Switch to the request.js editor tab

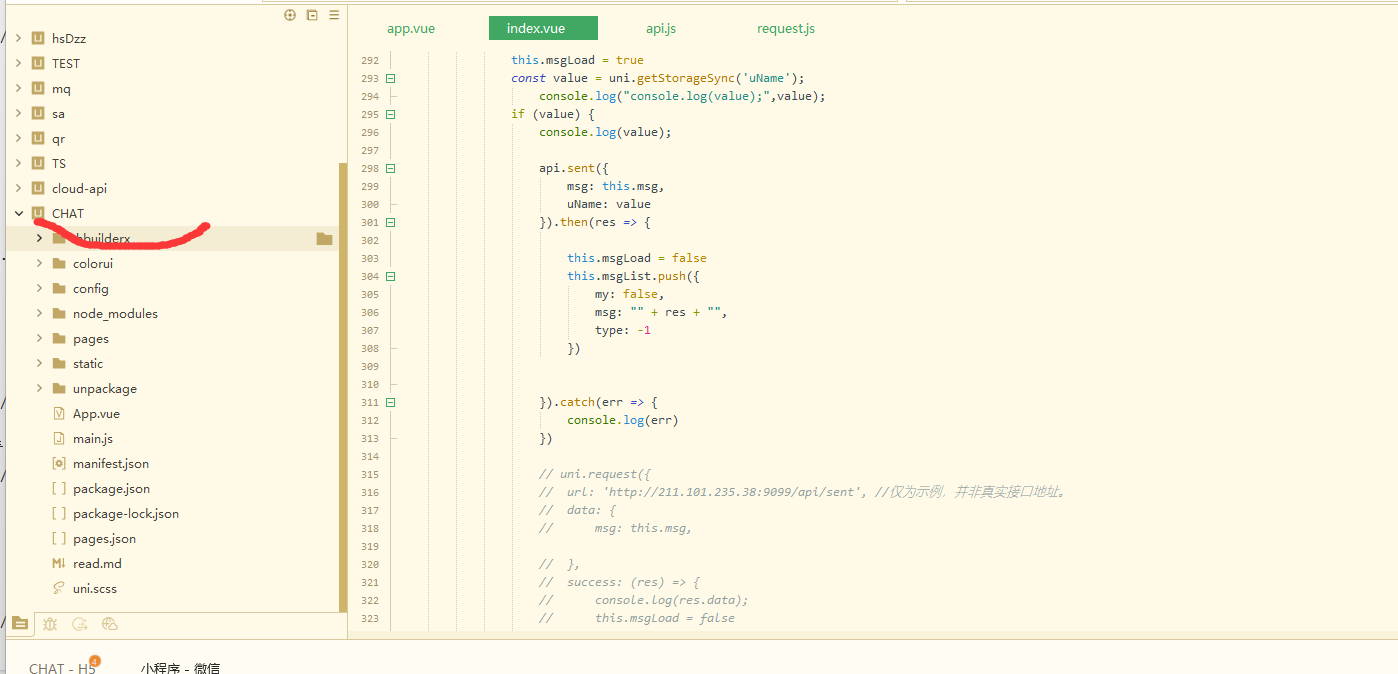tap(785, 28)
